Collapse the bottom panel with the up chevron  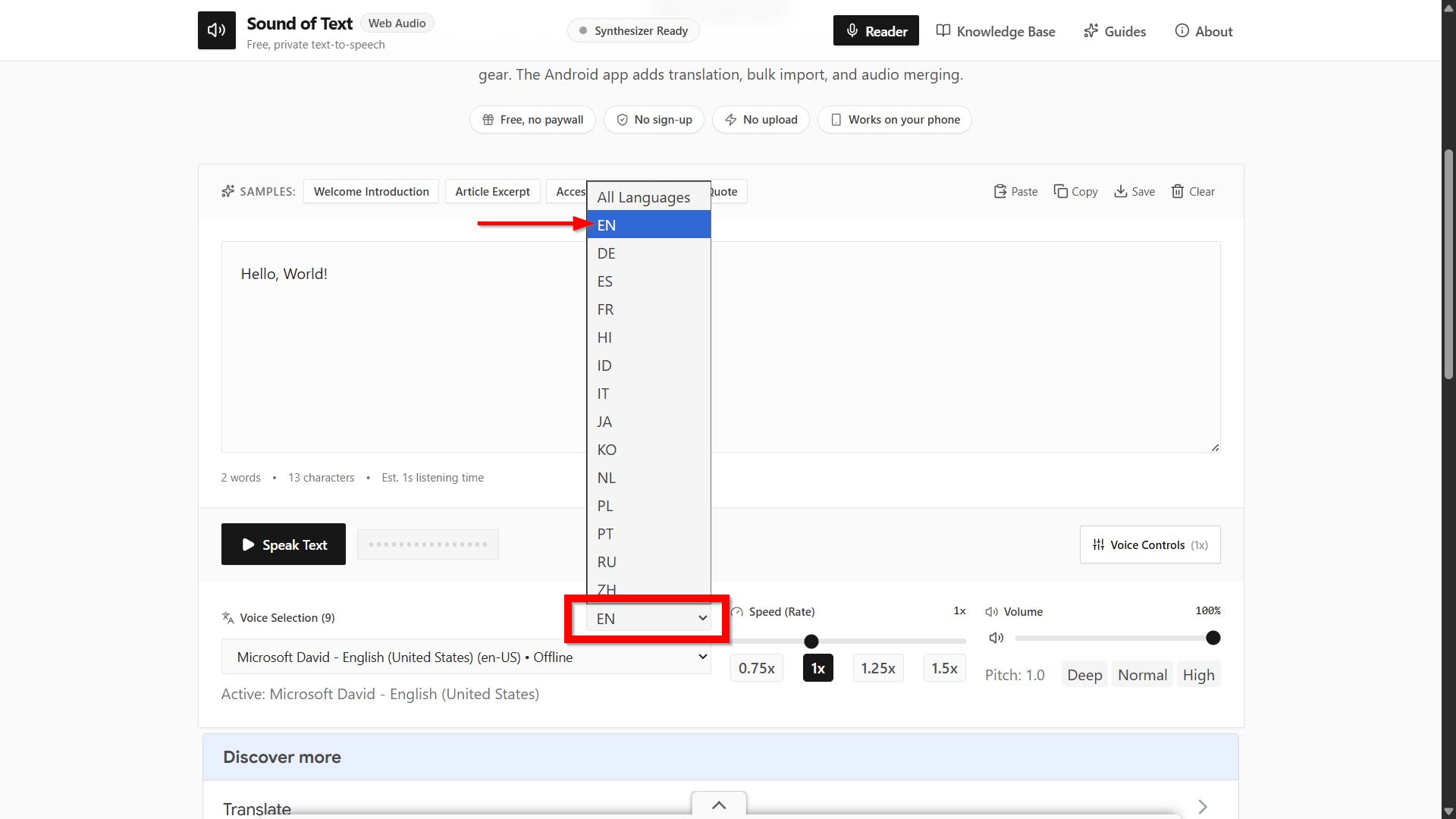[719, 805]
